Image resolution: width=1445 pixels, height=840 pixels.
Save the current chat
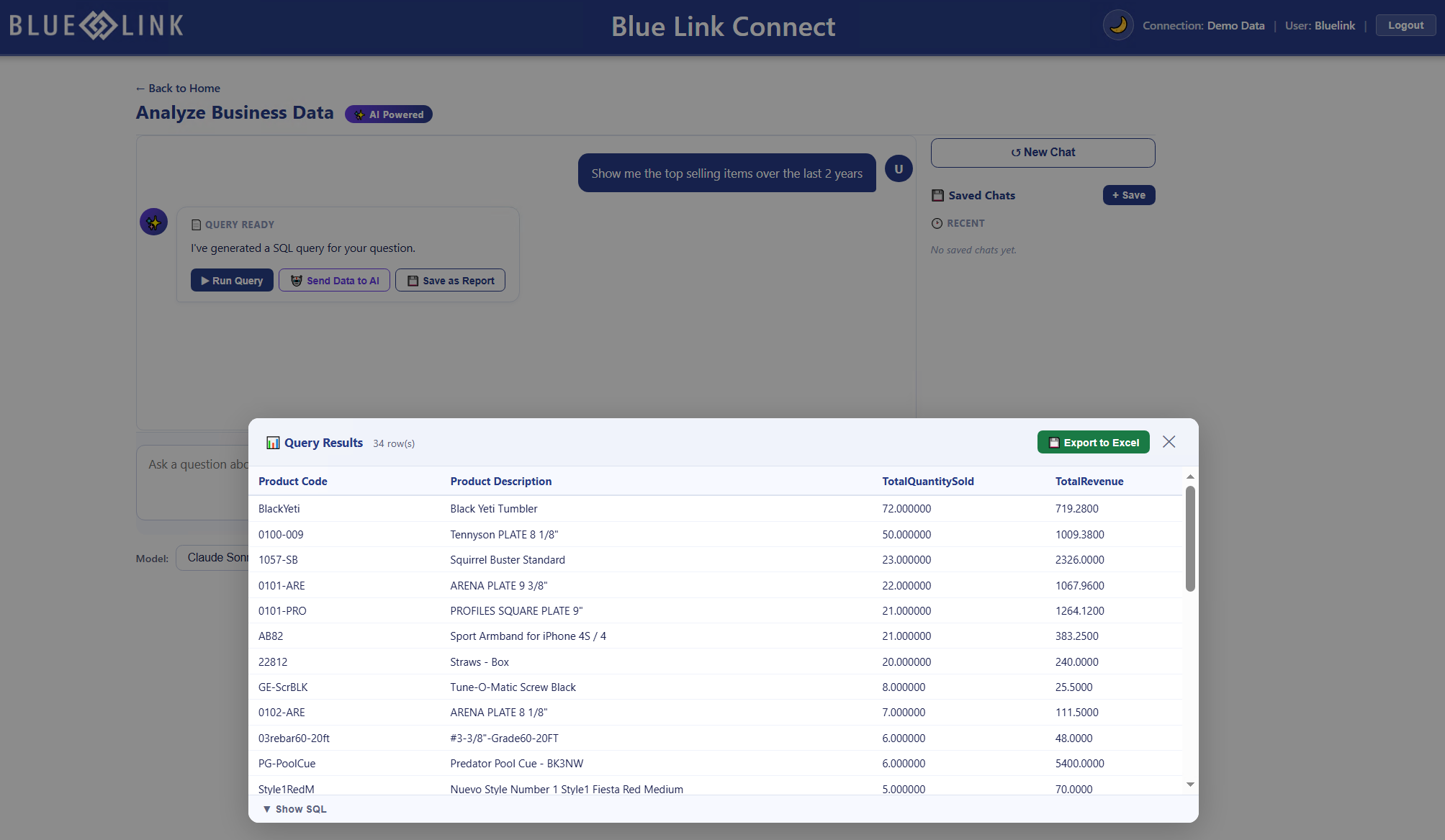click(x=1128, y=195)
